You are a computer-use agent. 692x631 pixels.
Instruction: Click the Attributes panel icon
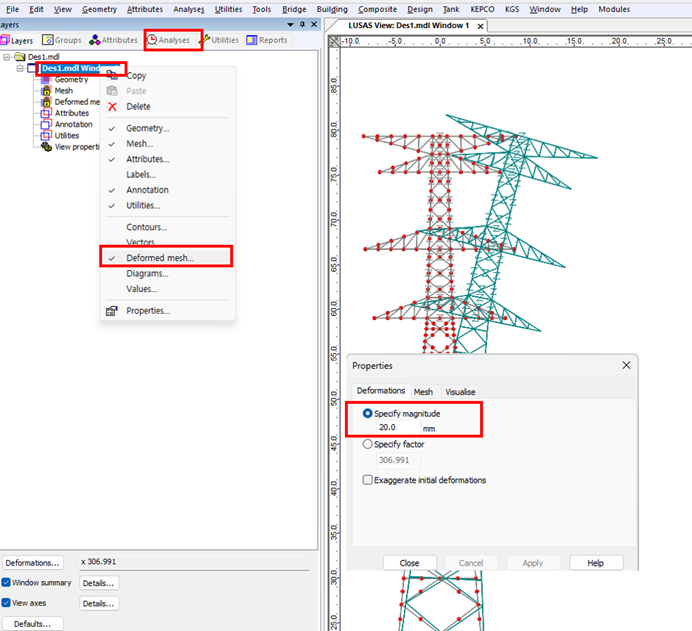pos(95,40)
